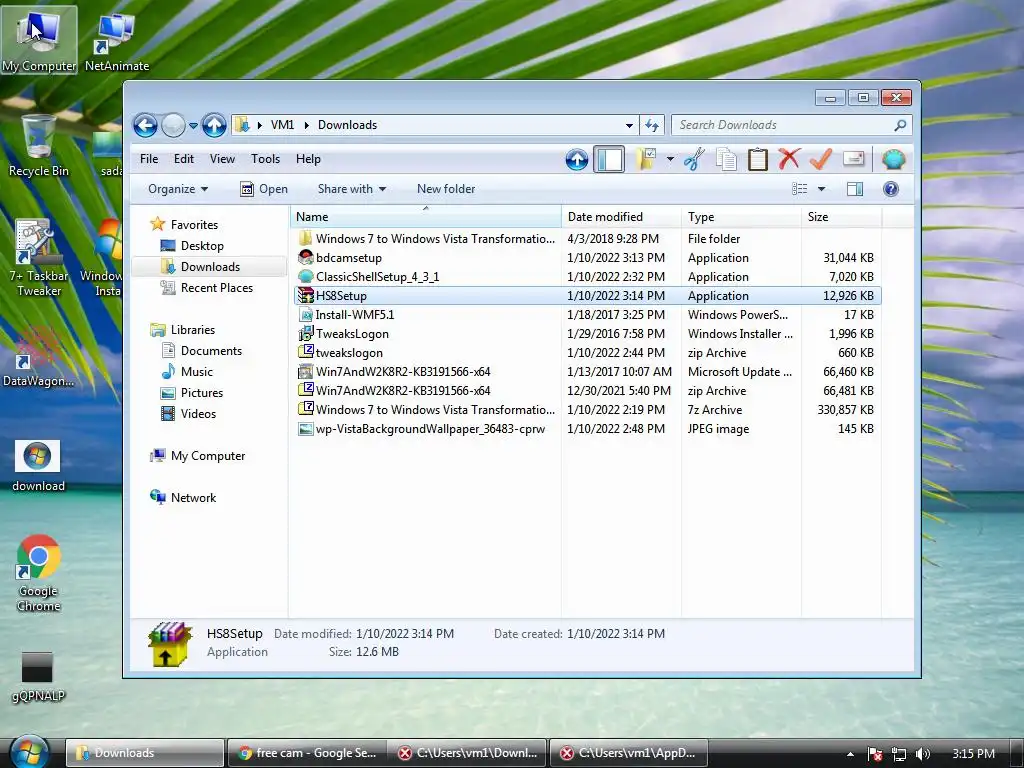Open the recent pages dropdown arrow

click(x=193, y=125)
